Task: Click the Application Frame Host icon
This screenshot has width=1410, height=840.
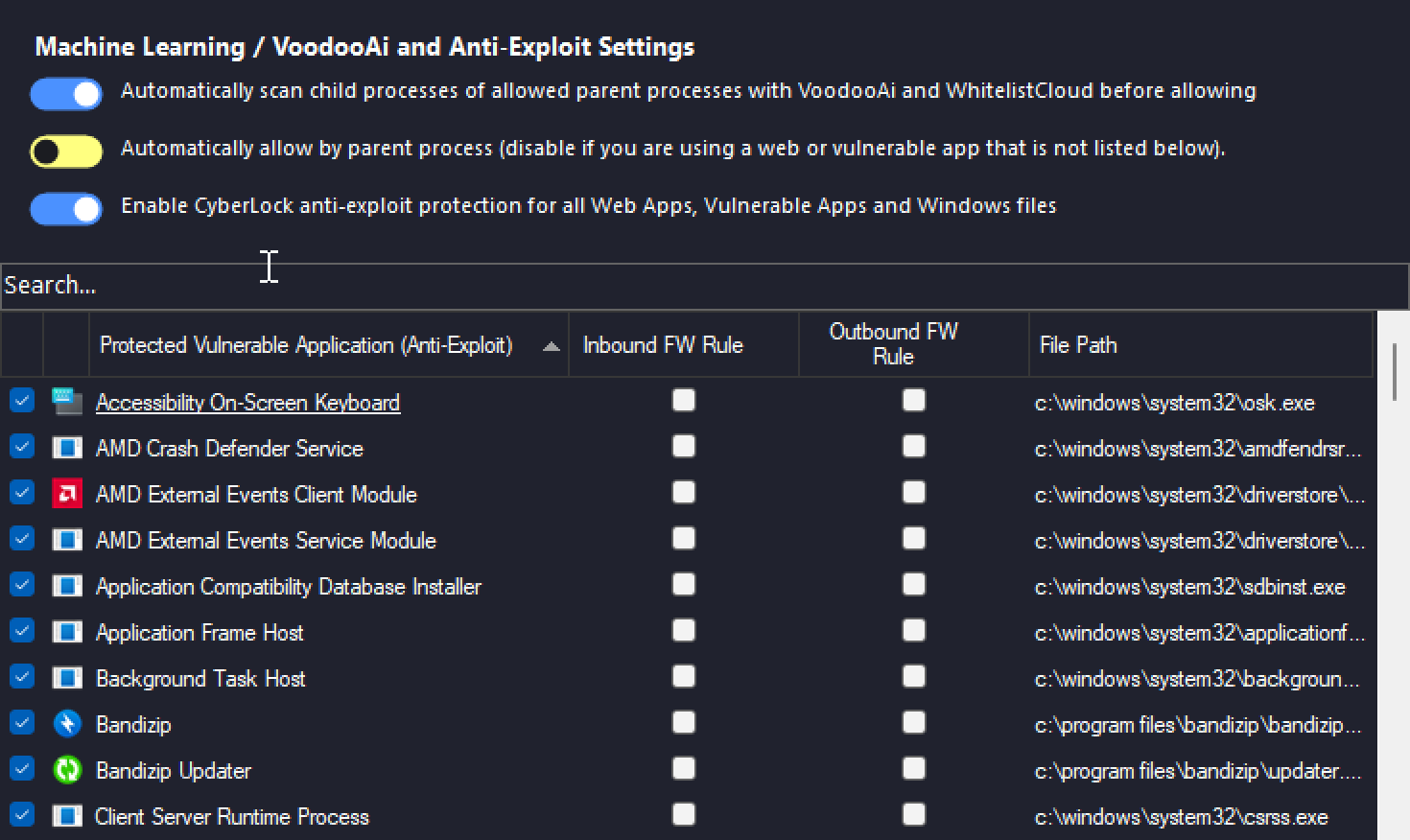Action: tap(67, 632)
